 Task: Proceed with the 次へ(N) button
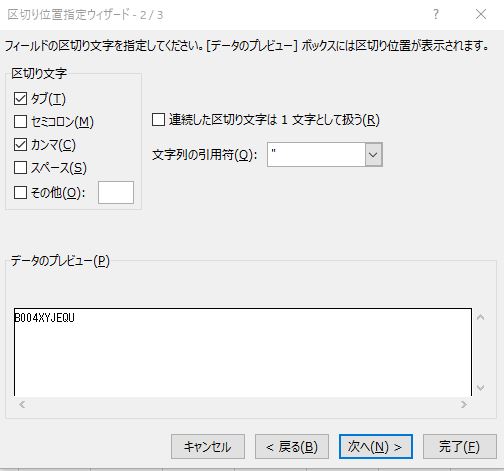[376, 447]
